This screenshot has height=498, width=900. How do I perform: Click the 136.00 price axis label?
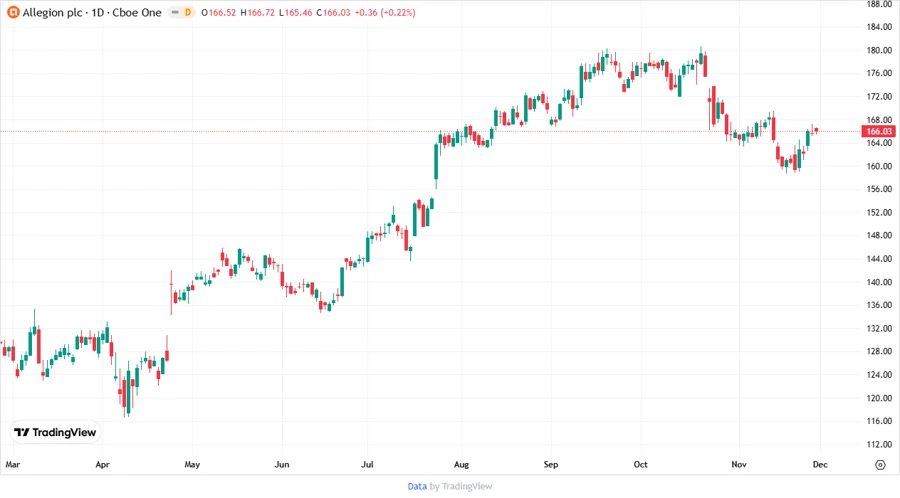pyautogui.click(x=879, y=305)
